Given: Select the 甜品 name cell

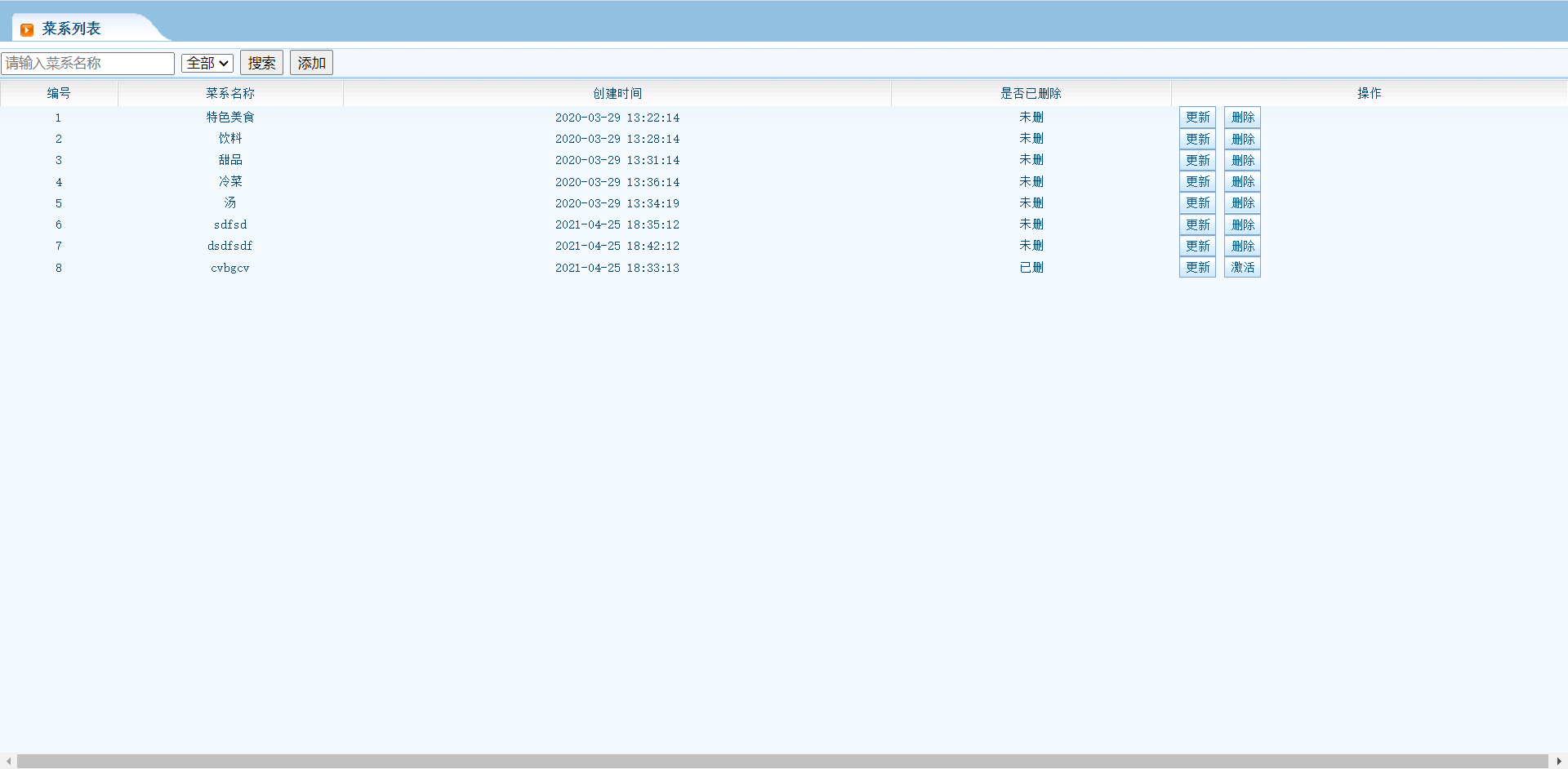Looking at the screenshot, I should click(x=230, y=160).
